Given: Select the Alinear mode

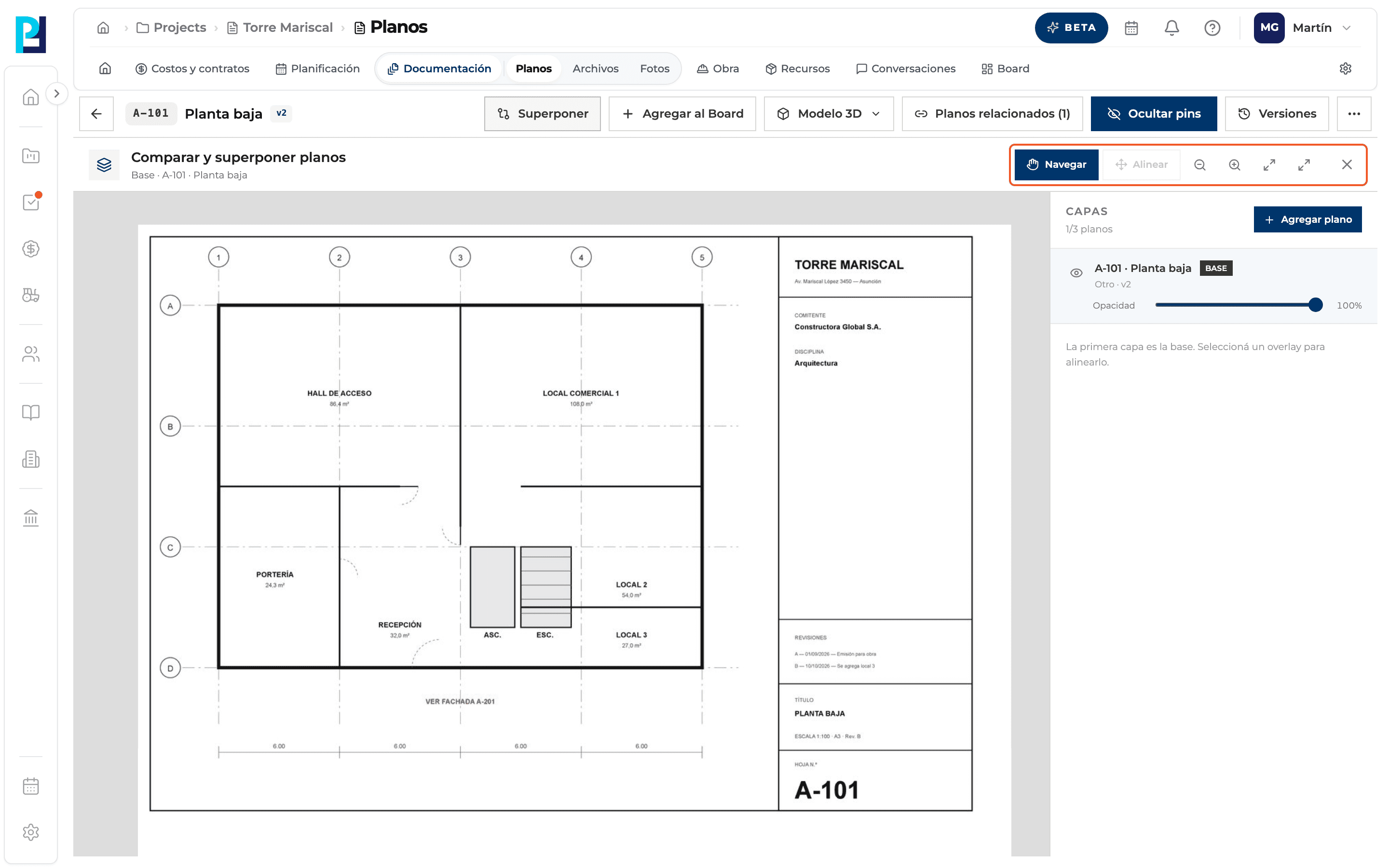Looking at the screenshot, I should pos(1141,165).
